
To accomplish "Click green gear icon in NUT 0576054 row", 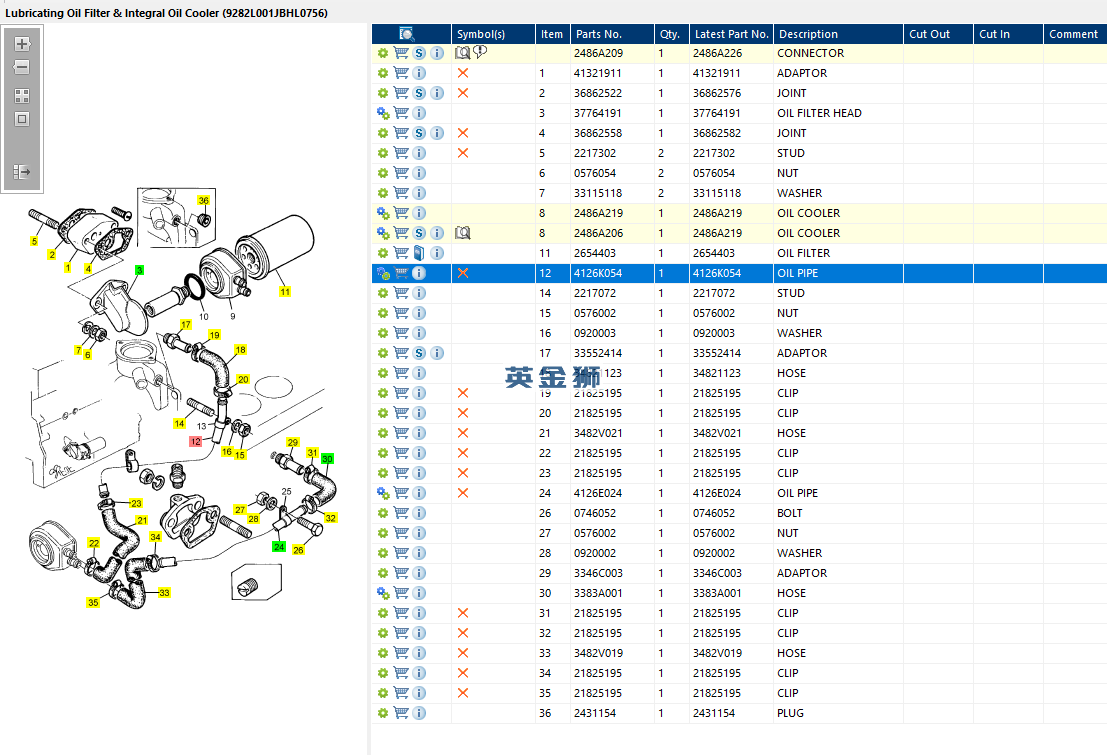I will 383,173.
